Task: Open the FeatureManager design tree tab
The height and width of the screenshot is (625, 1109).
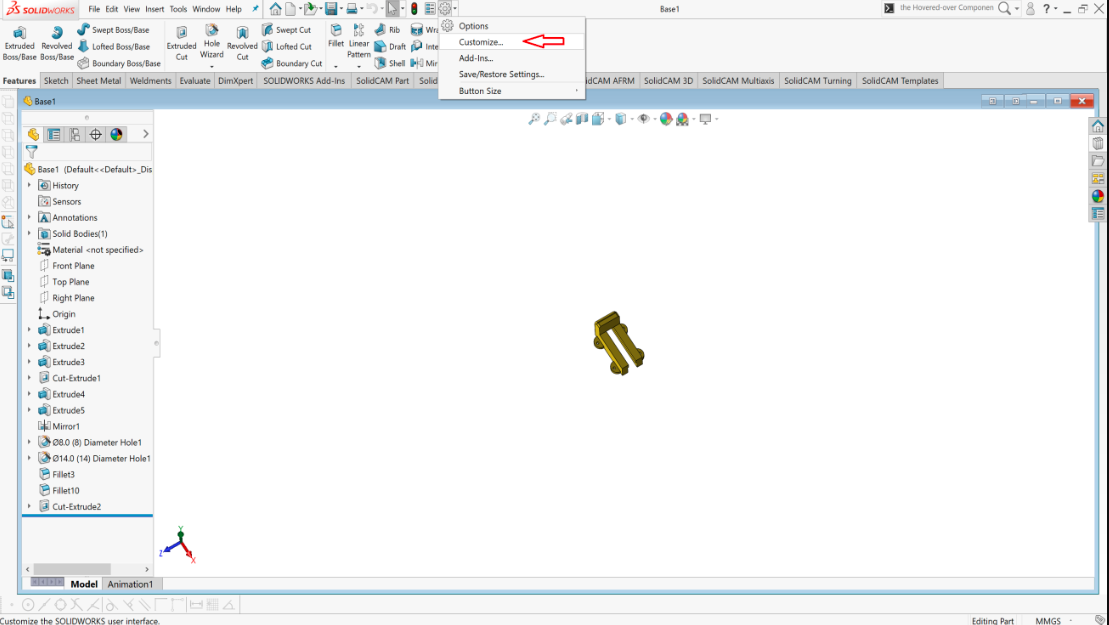Action: point(33,134)
